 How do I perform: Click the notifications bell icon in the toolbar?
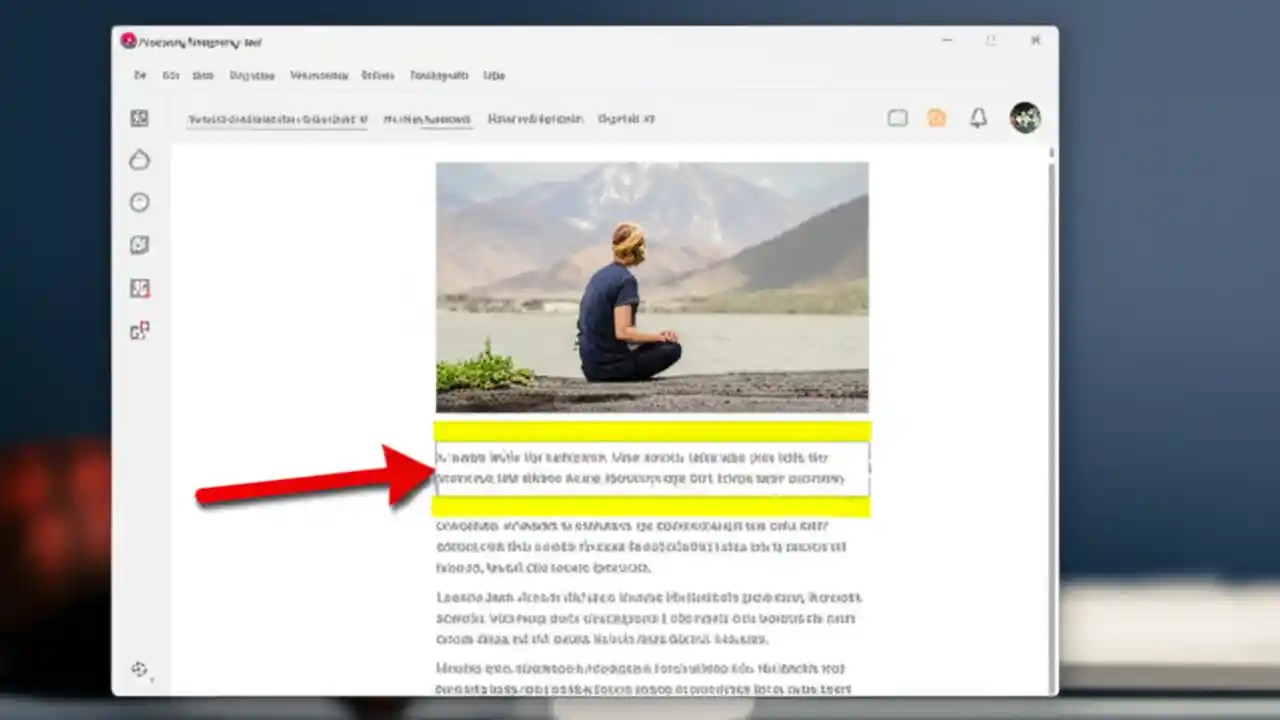[978, 118]
